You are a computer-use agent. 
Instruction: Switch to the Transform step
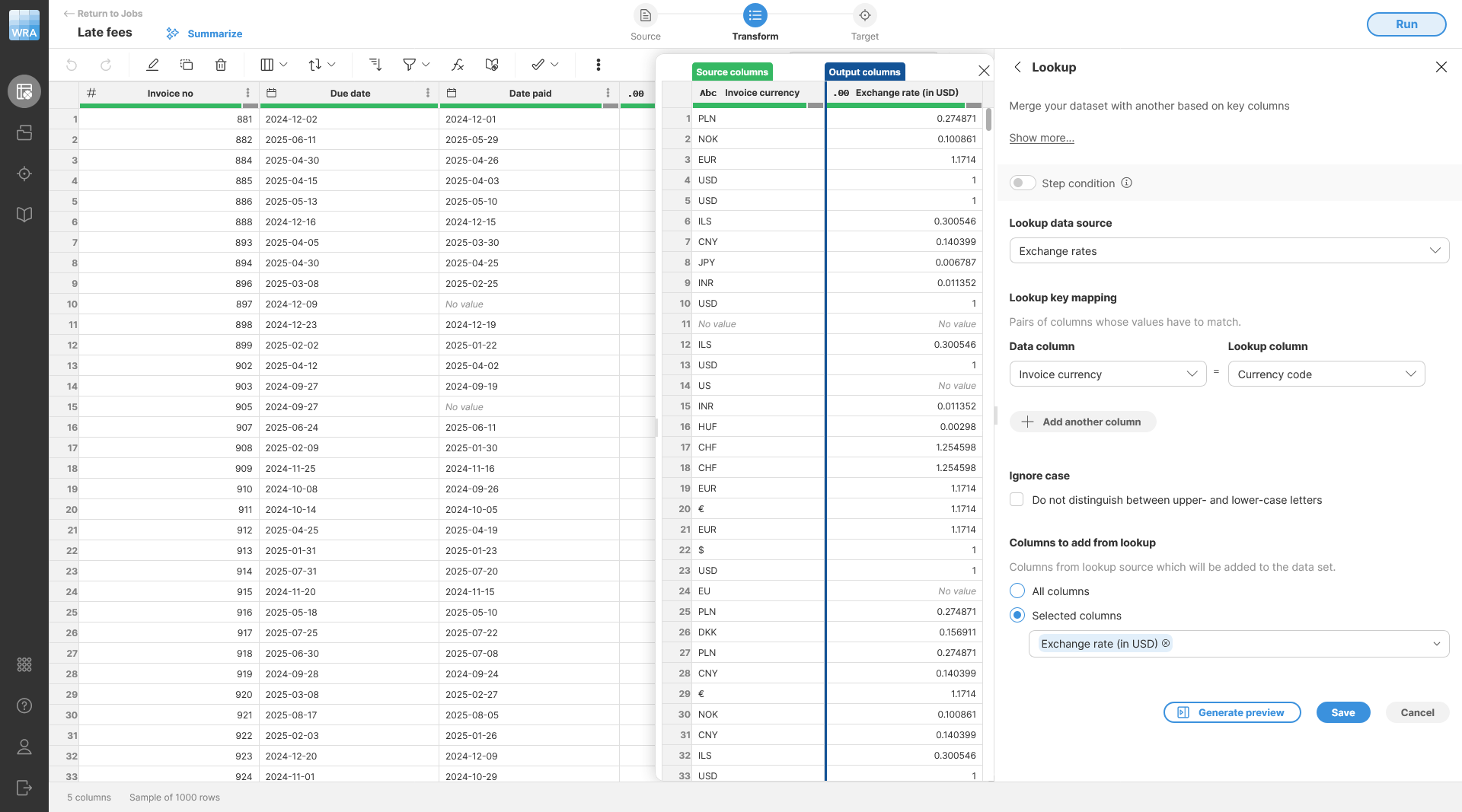tap(755, 15)
